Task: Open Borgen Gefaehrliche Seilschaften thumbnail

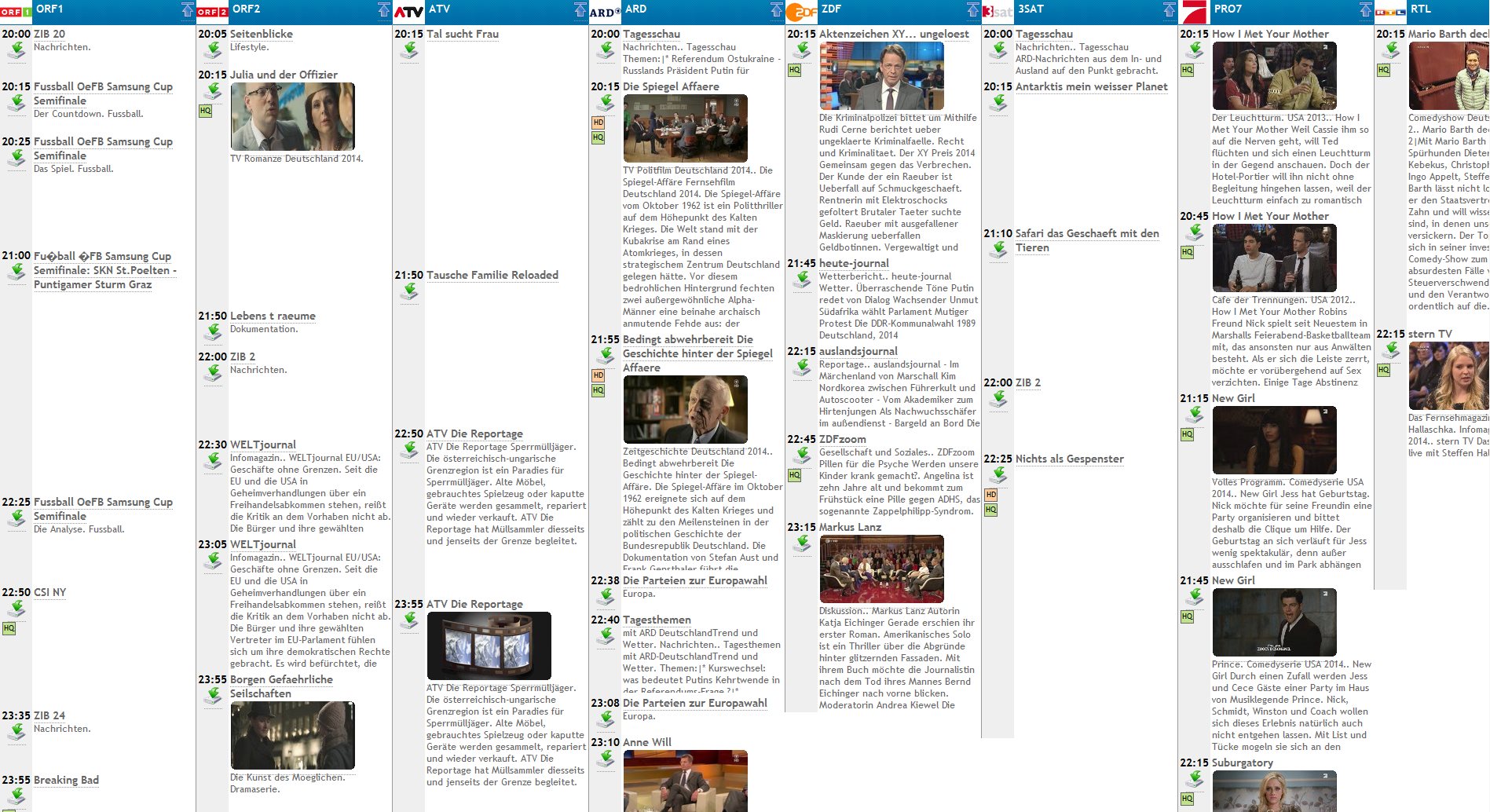Action: coord(293,735)
